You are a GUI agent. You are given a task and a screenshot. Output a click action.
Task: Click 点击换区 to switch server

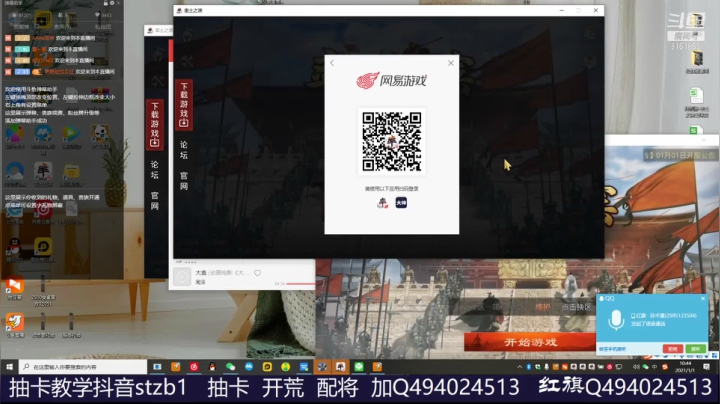click(576, 307)
